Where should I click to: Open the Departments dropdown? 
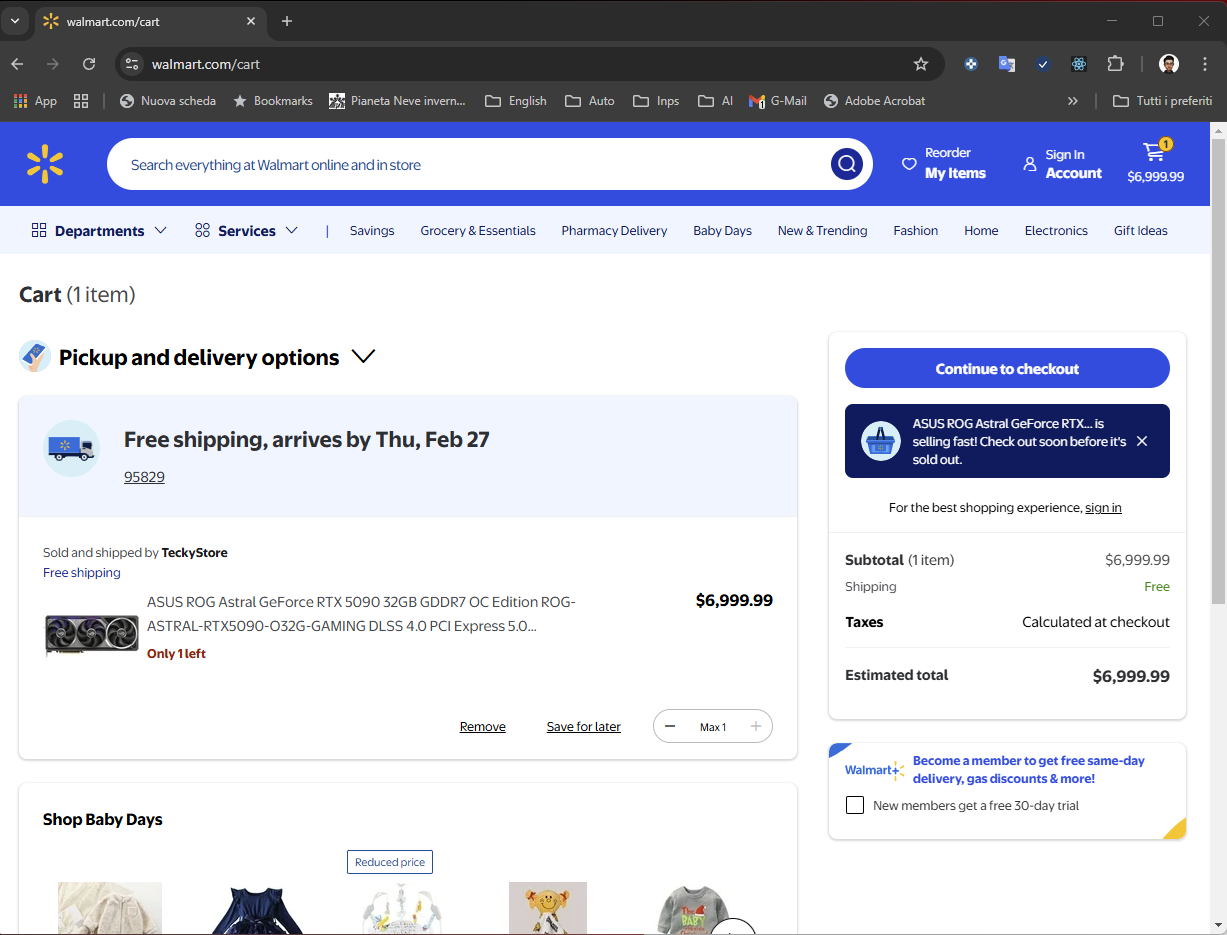click(99, 230)
